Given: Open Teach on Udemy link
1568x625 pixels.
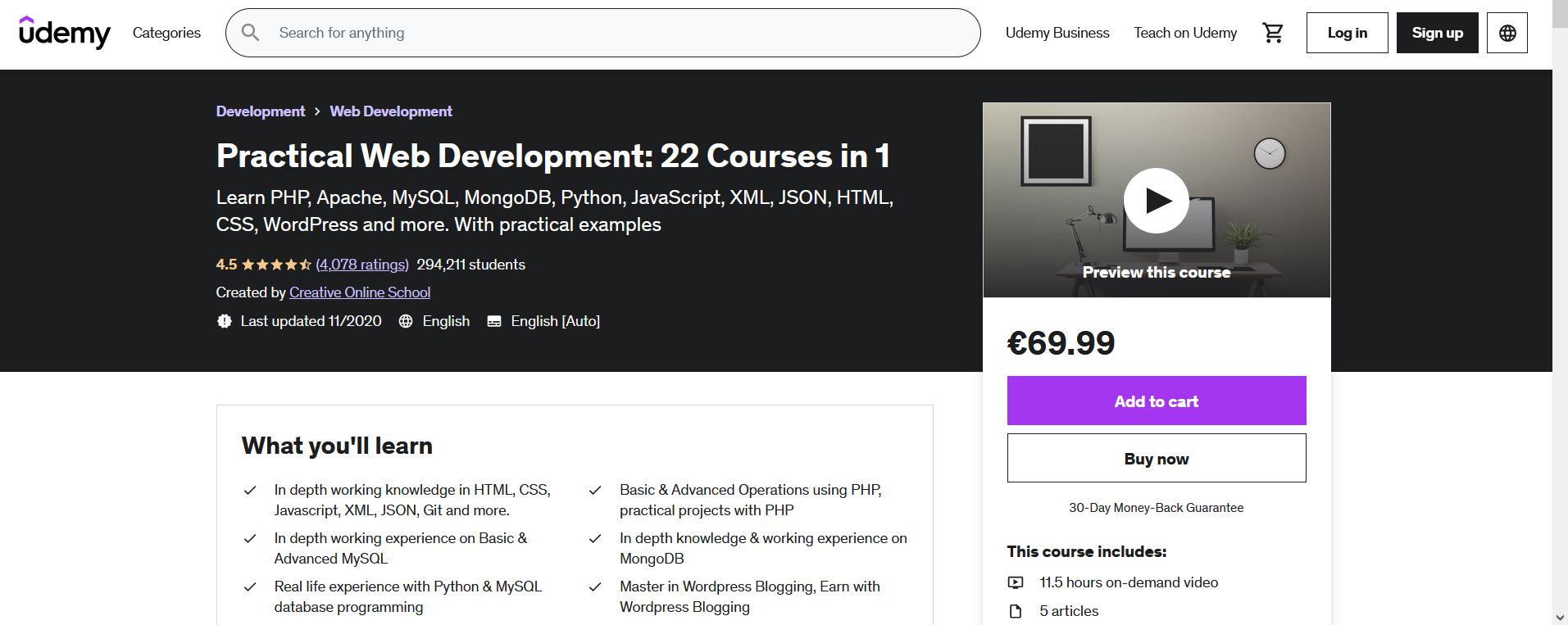Looking at the screenshot, I should coord(1185,33).
